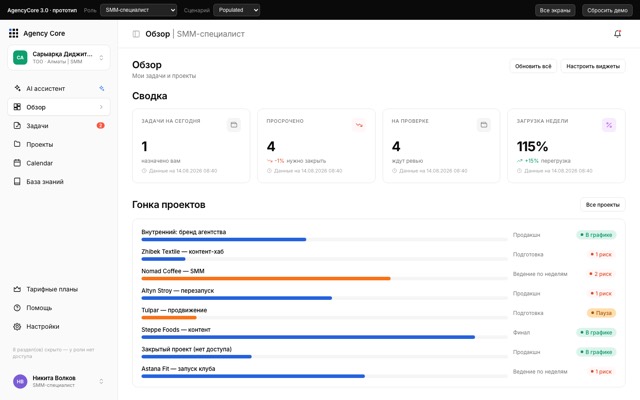This screenshot has width=640, height=400.
Task: Click the Сбросить демо button
Action: (x=607, y=10)
